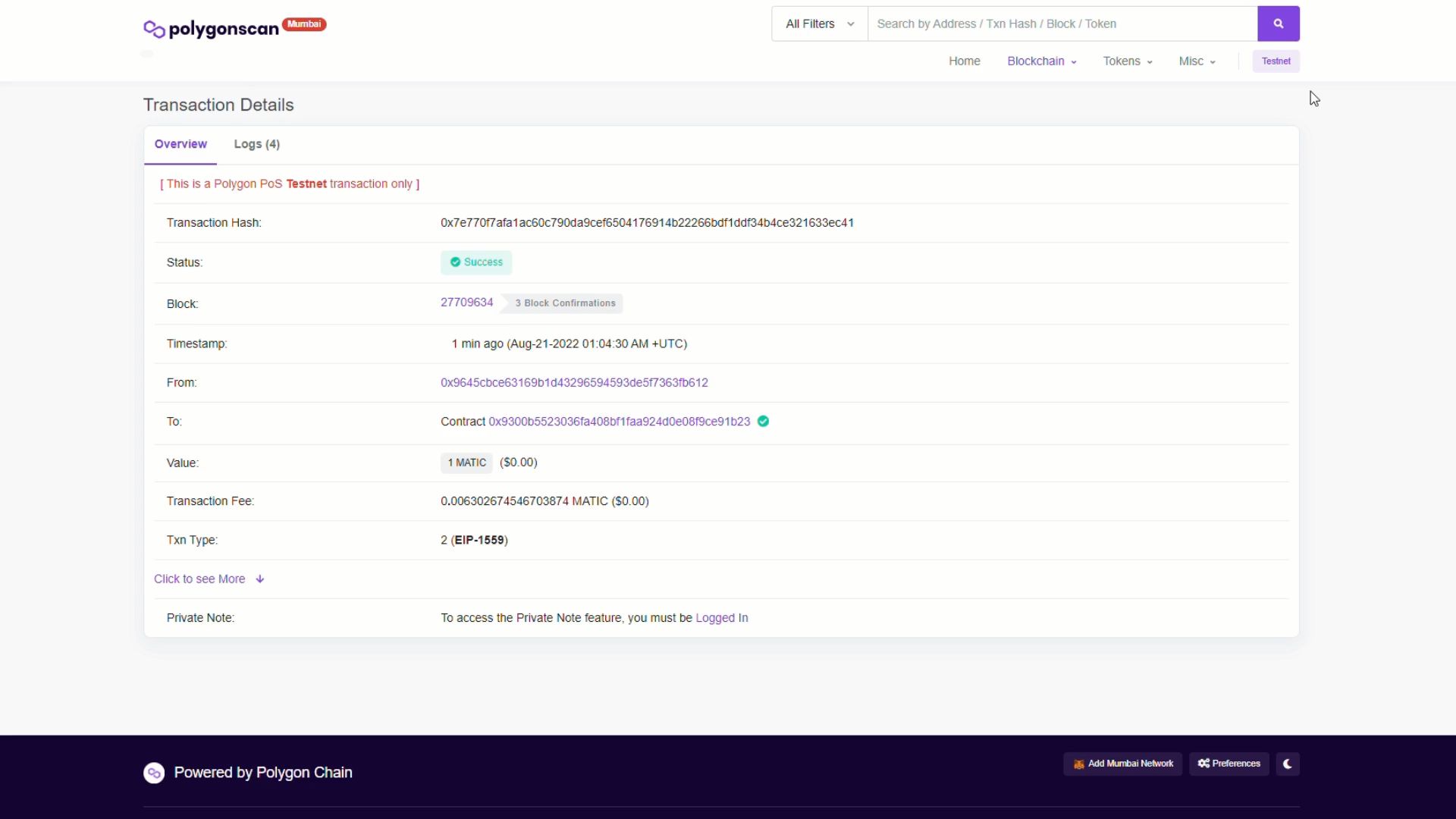Screen dimensions: 1456x819
Task: Click the Logged In link
Action: tap(722, 618)
